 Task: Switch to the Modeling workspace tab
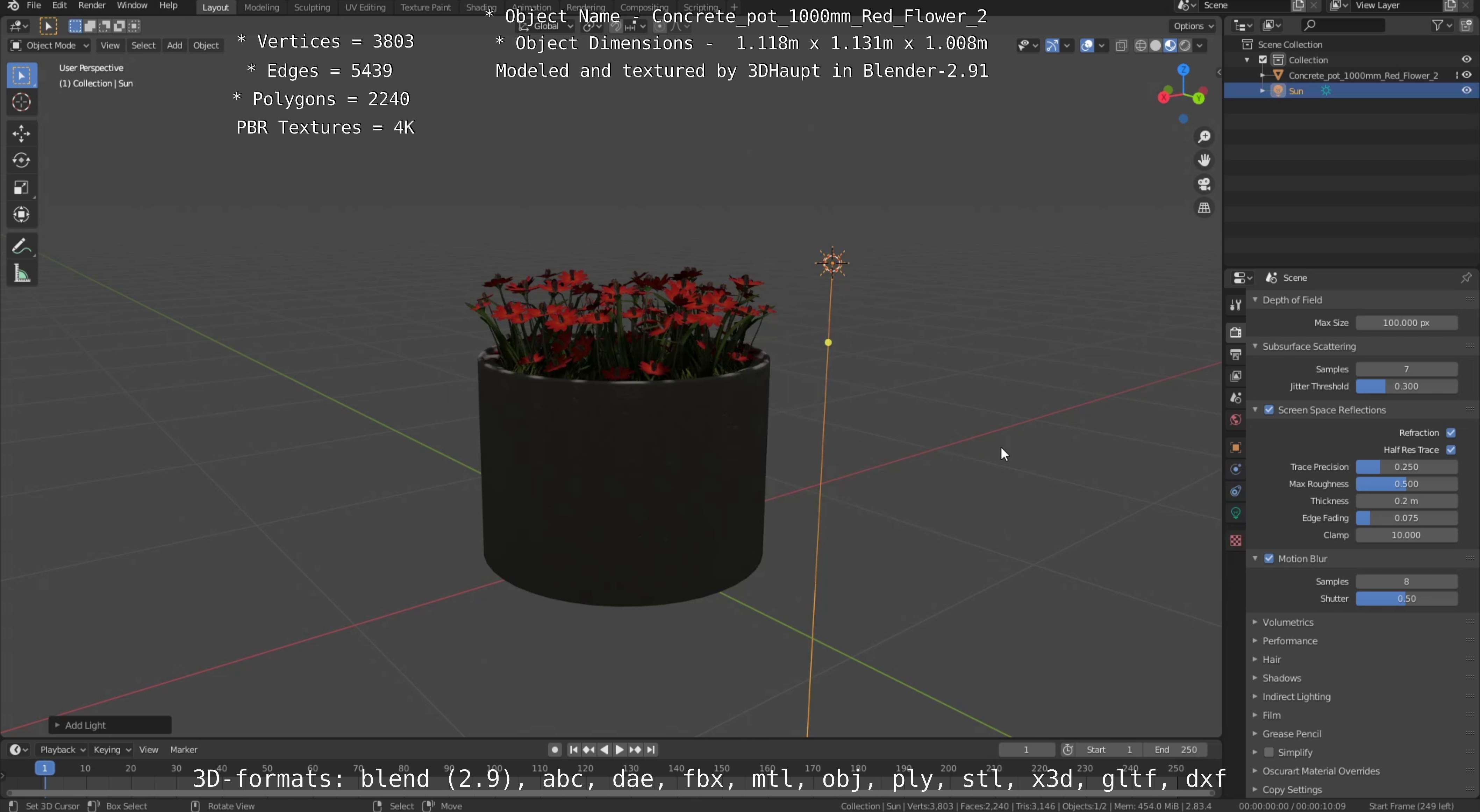262,7
